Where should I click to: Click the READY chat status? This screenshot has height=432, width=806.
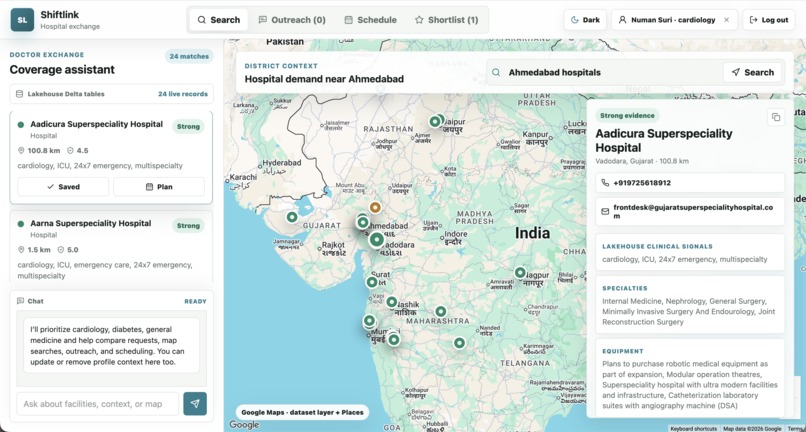[x=195, y=301]
